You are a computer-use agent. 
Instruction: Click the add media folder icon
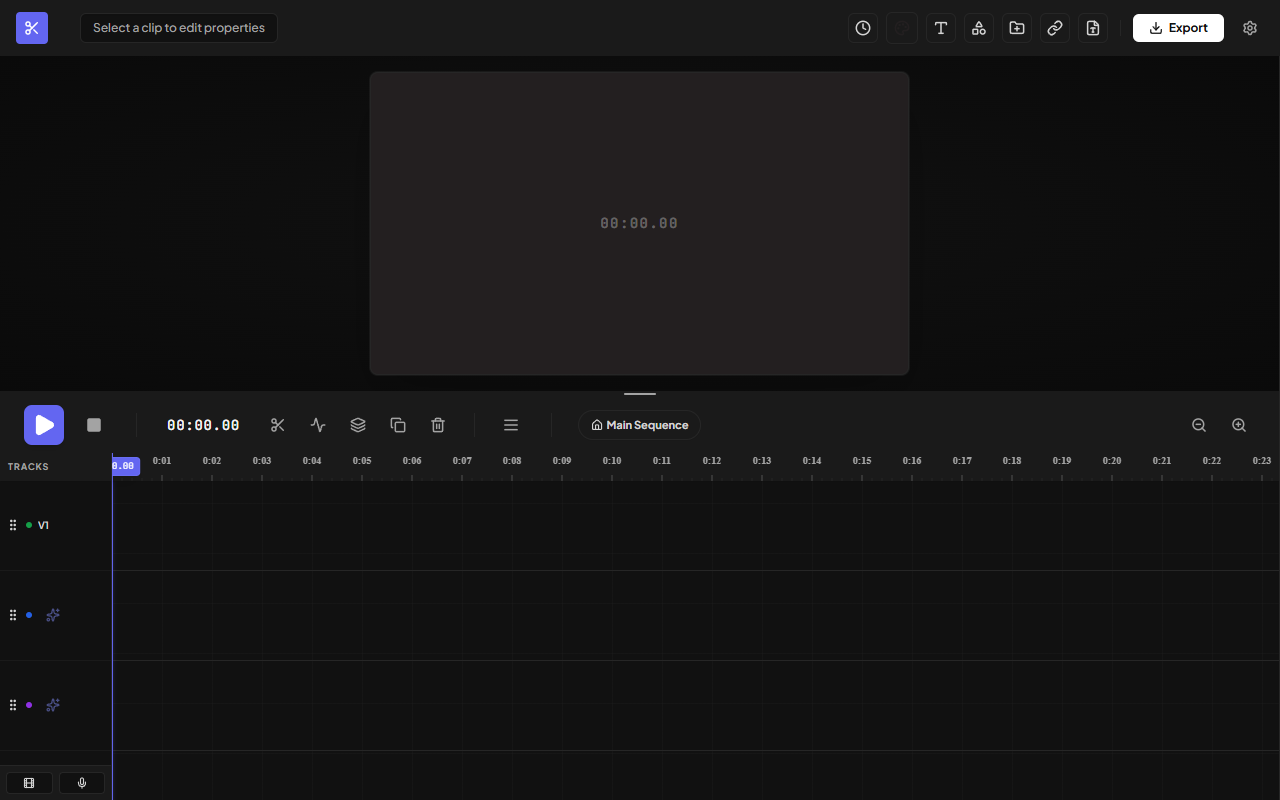pos(1017,28)
